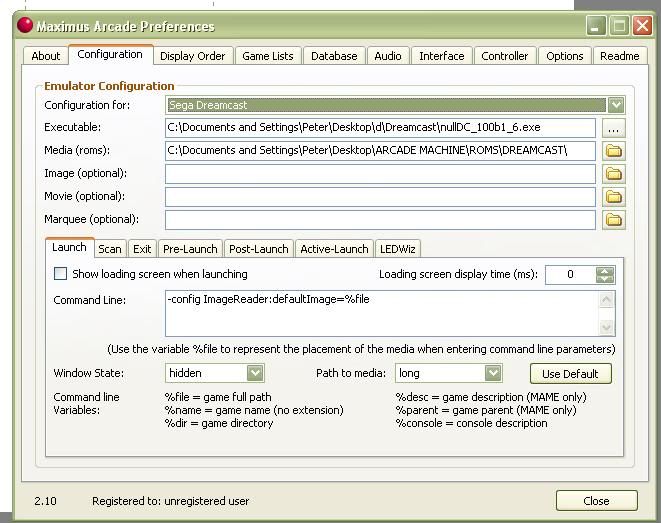This screenshot has width=661, height=523.
Task: Switch to the Scan sub-tab
Action: [110, 249]
